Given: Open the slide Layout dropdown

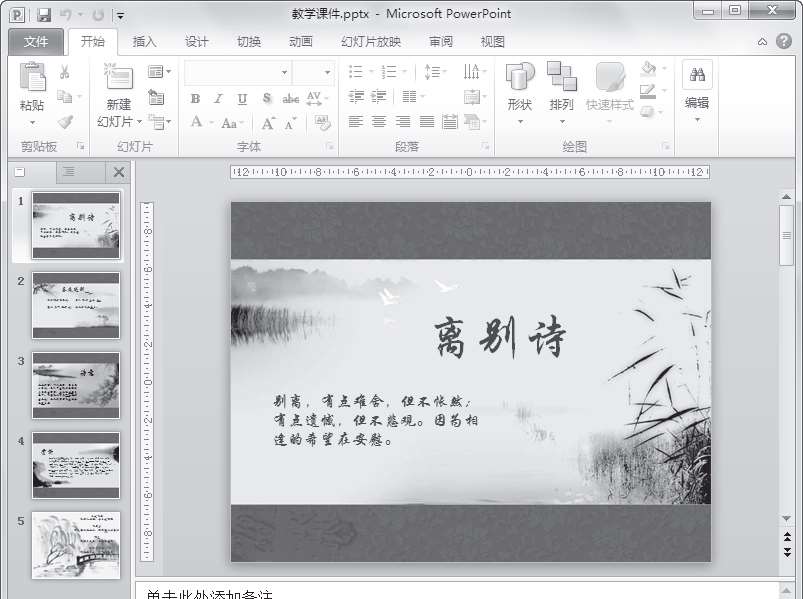Looking at the screenshot, I should tap(159, 72).
